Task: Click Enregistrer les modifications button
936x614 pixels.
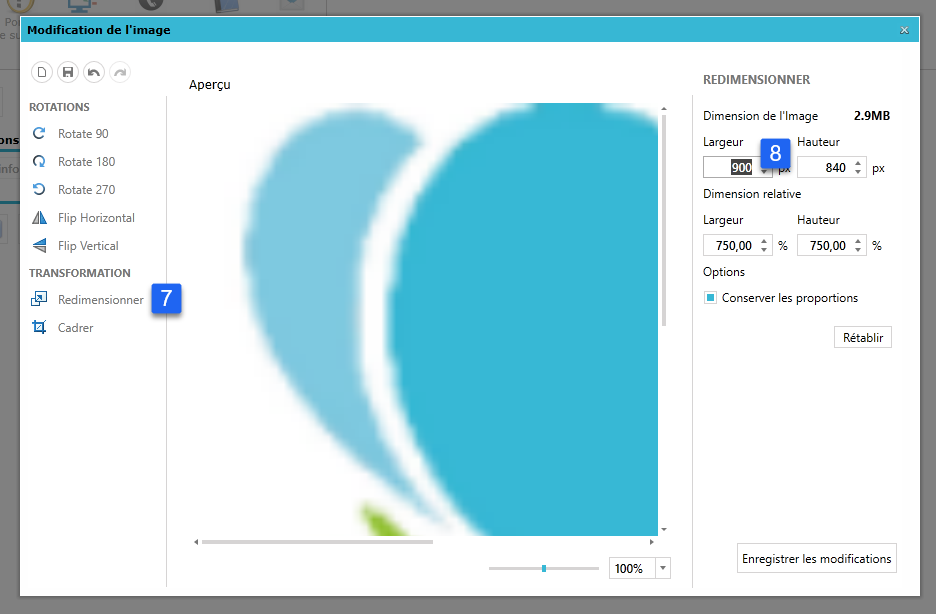Action: 816,559
